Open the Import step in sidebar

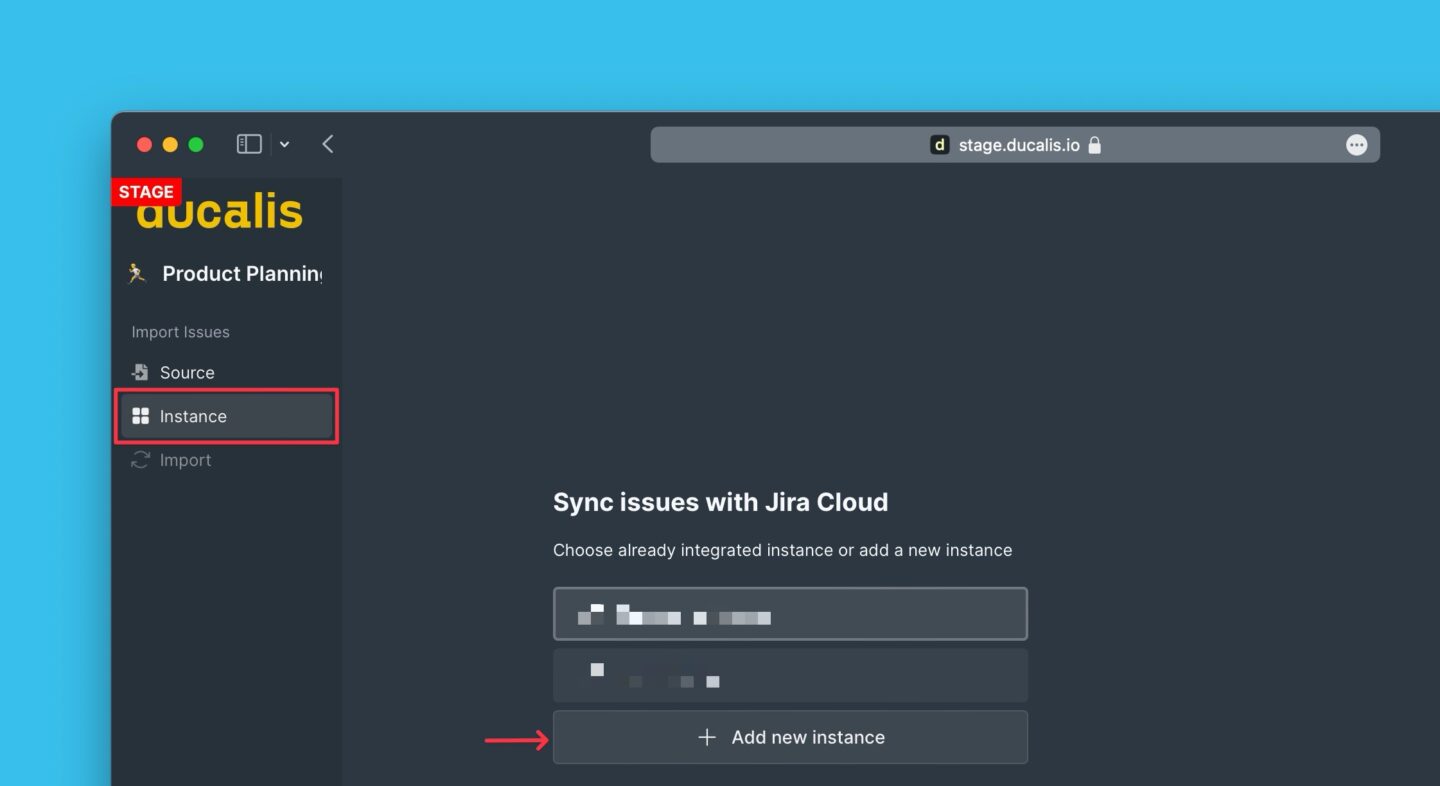click(185, 460)
